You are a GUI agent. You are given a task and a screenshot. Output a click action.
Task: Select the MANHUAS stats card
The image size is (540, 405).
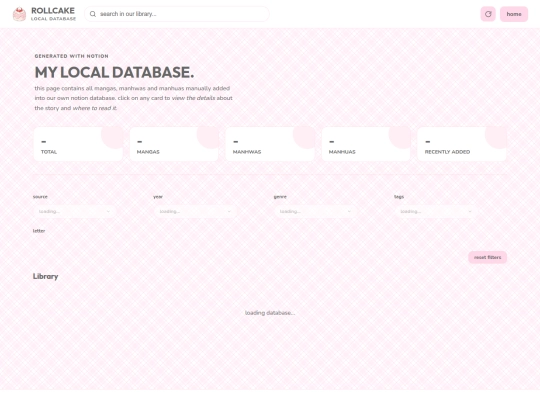click(x=366, y=144)
